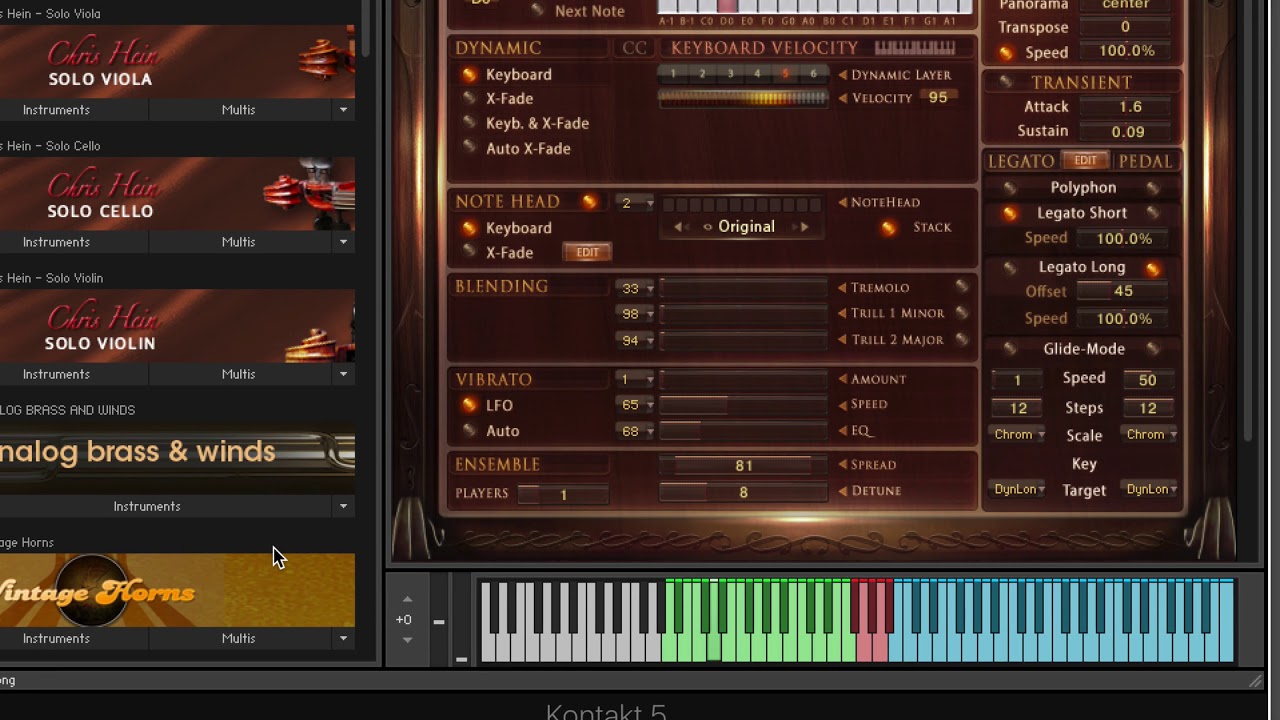The image size is (1280, 720).
Task: Click the NoteHead arrow icon
Action: tap(842, 202)
